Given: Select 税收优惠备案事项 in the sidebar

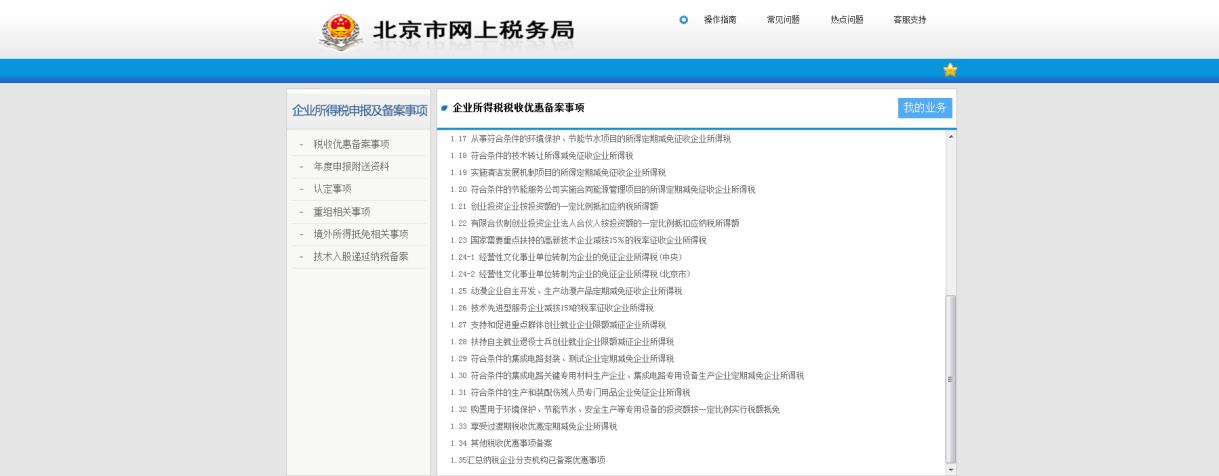Looking at the screenshot, I should coord(351,144).
